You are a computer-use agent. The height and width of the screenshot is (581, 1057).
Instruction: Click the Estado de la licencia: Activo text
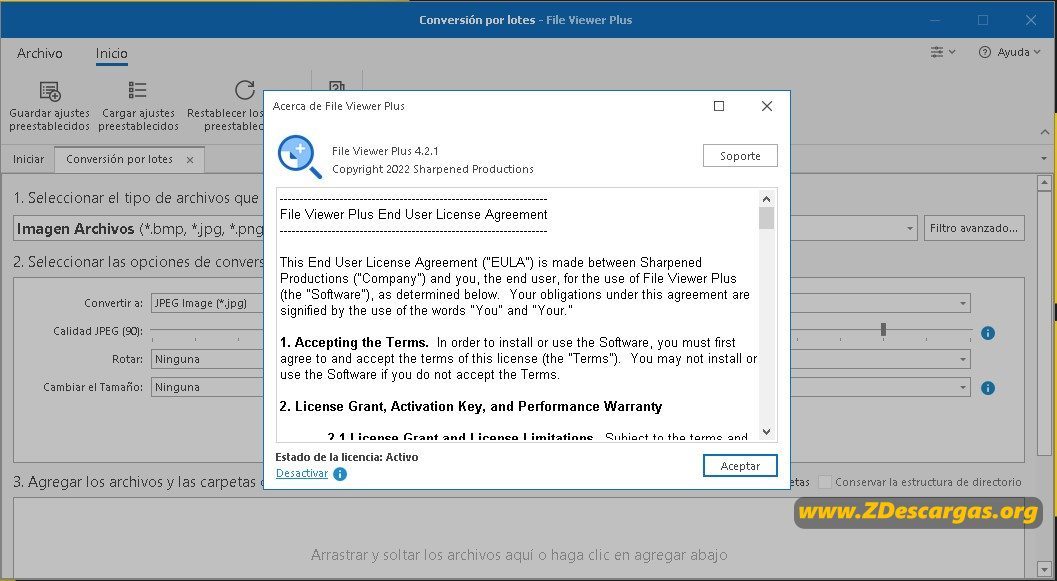click(346, 457)
